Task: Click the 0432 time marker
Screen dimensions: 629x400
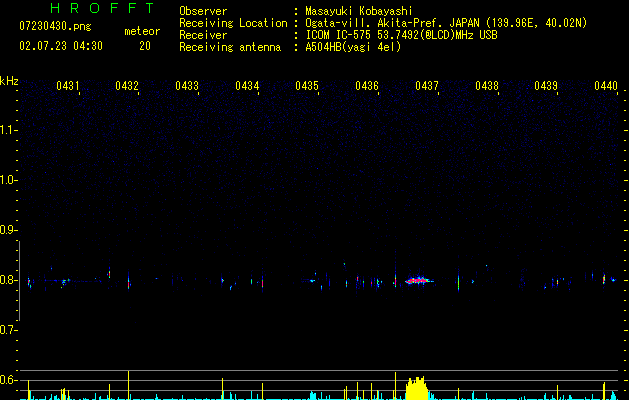Action: pyautogui.click(x=127, y=85)
